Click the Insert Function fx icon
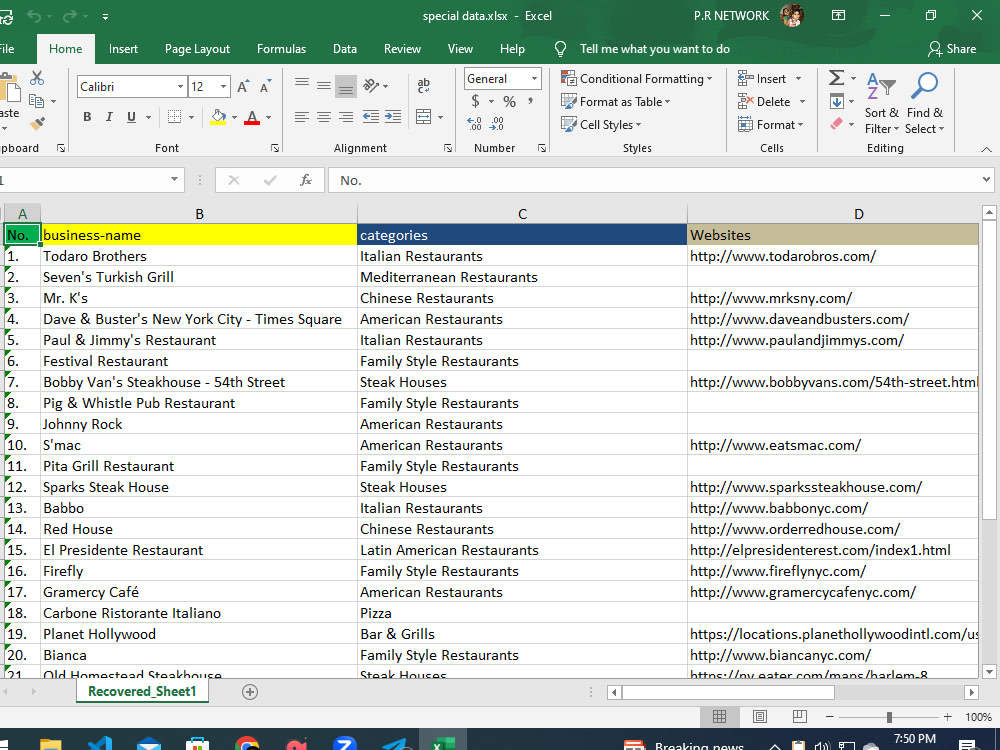The image size is (1000, 750). point(305,180)
